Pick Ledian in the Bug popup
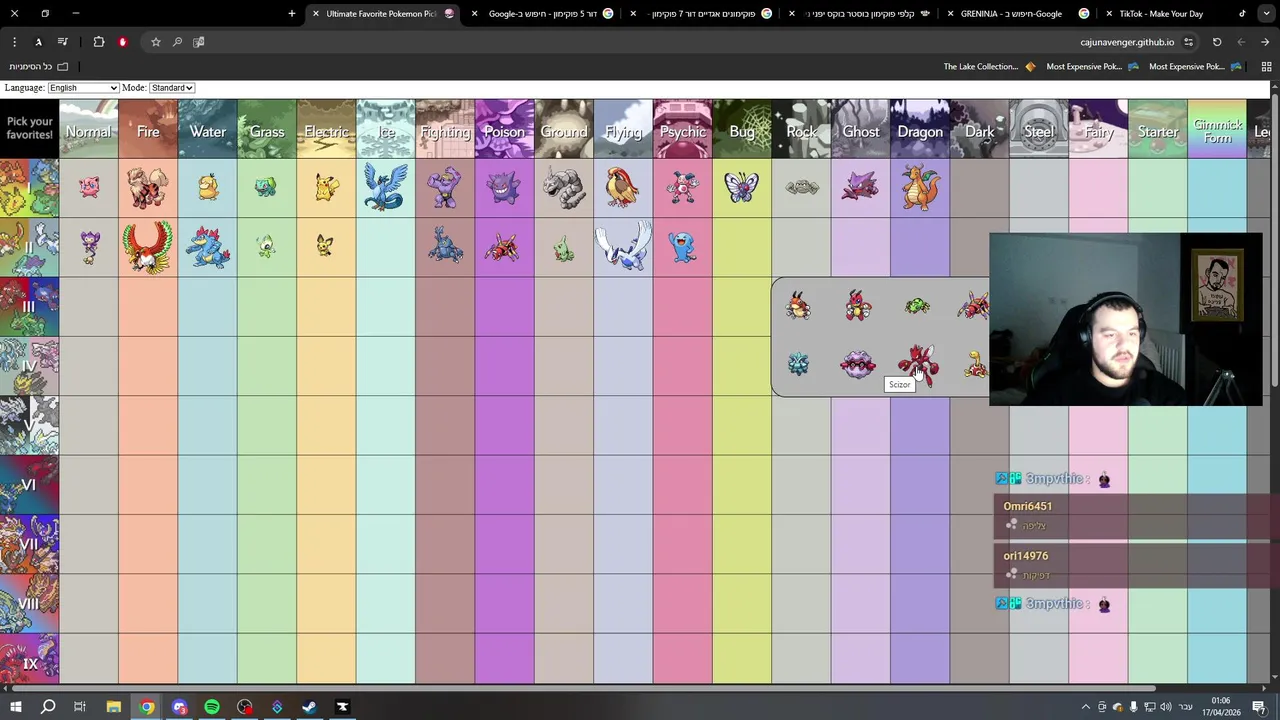The height and width of the screenshot is (720, 1280). [x=858, y=306]
